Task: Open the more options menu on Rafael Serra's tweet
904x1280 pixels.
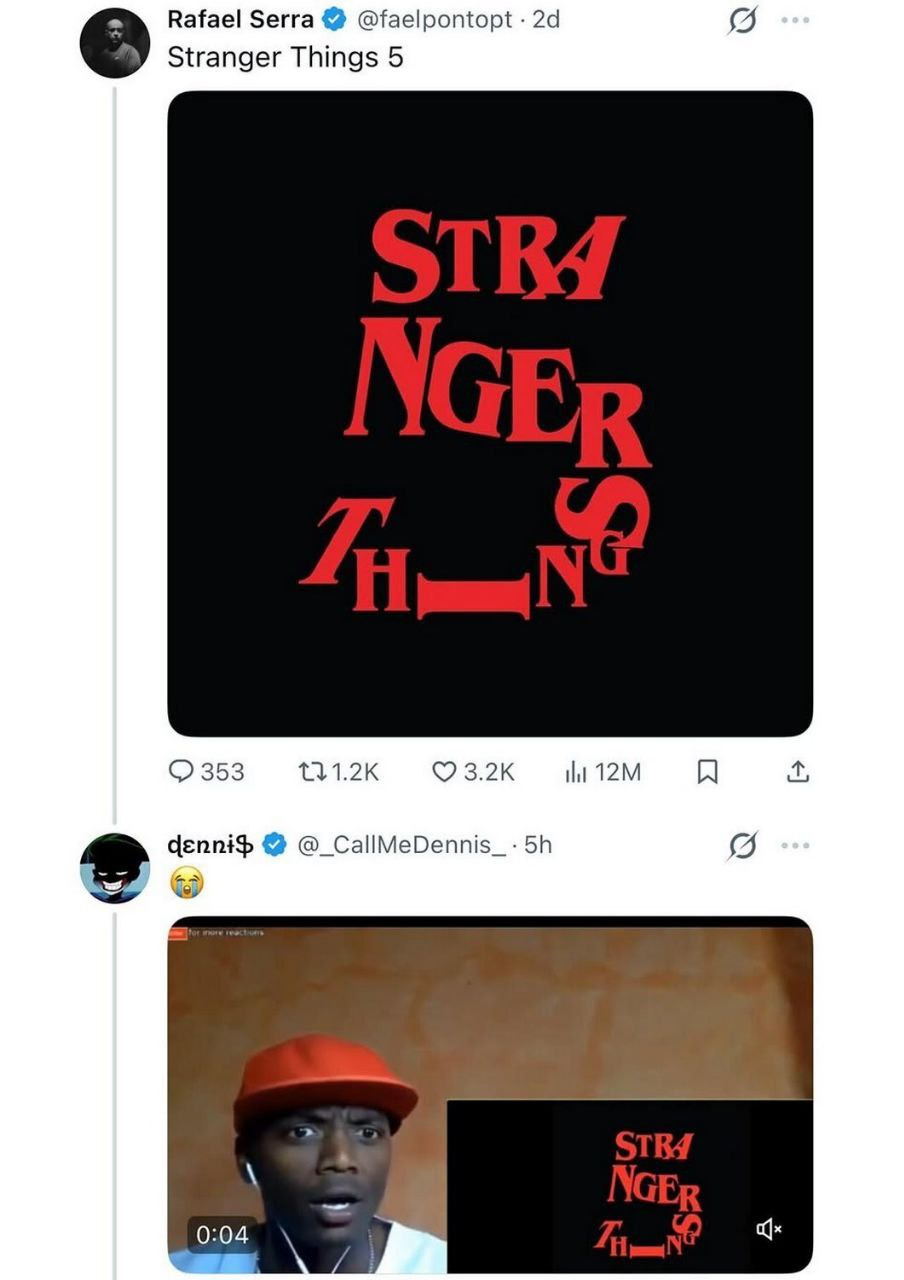Action: click(x=796, y=20)
